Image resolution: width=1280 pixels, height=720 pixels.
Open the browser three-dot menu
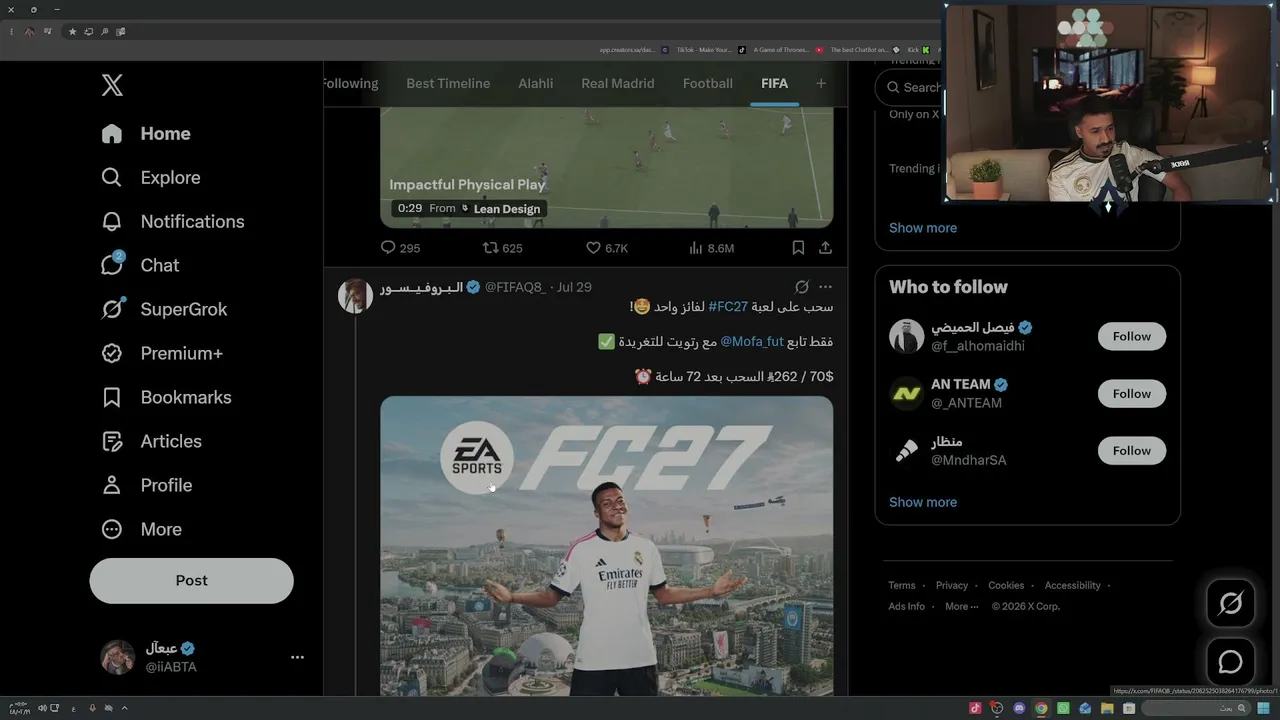[x=12, y=32]
